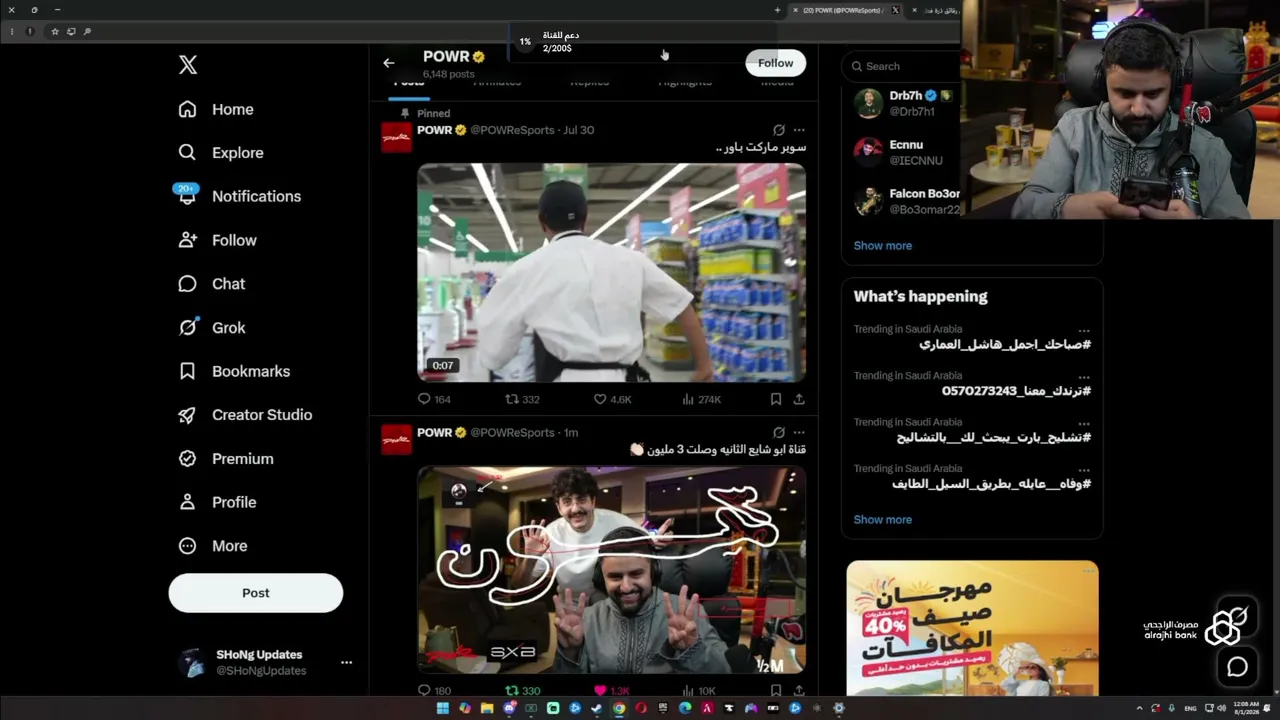
Task: Open the Falcon Bo3omar suggested profile
Action: [907, 201]
